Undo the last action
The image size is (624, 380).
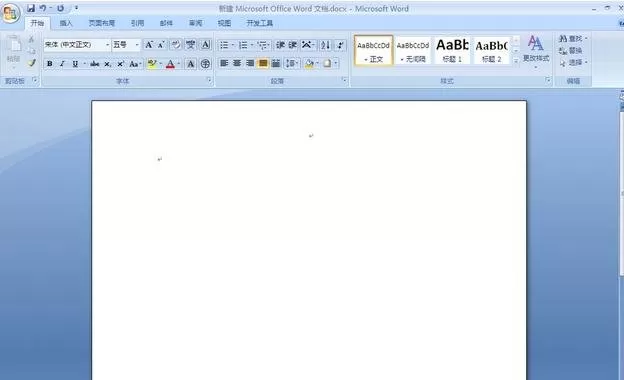pos(43,8)
